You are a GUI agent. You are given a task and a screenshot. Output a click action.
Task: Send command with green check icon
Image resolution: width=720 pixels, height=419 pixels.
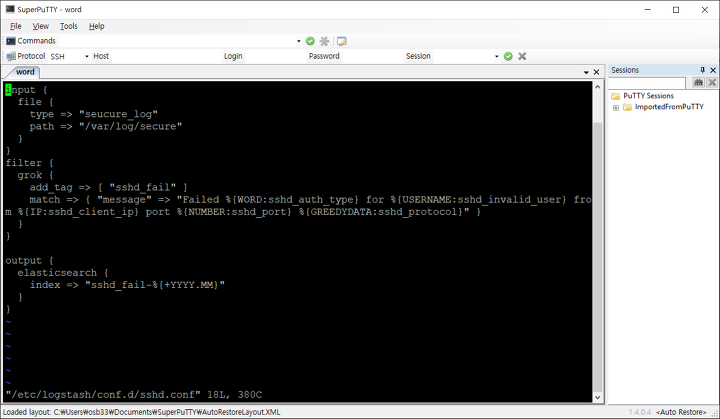(x=310, y=41)
